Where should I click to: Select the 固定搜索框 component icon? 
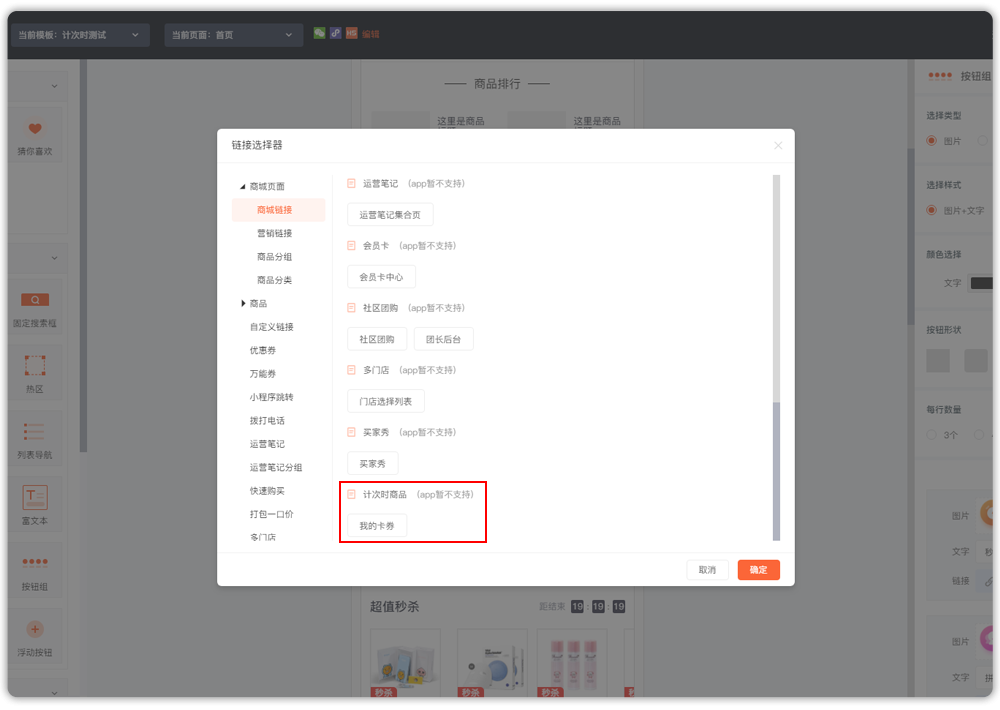tap(35, 300)
